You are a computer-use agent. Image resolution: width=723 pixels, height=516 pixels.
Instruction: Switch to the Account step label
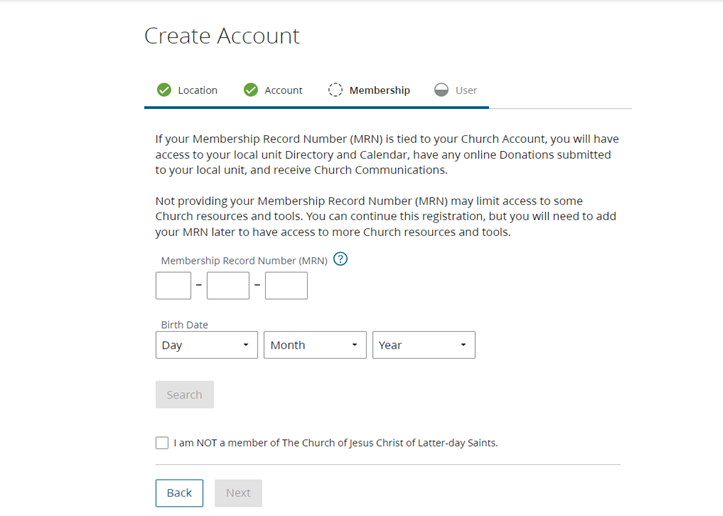point(283,90)
